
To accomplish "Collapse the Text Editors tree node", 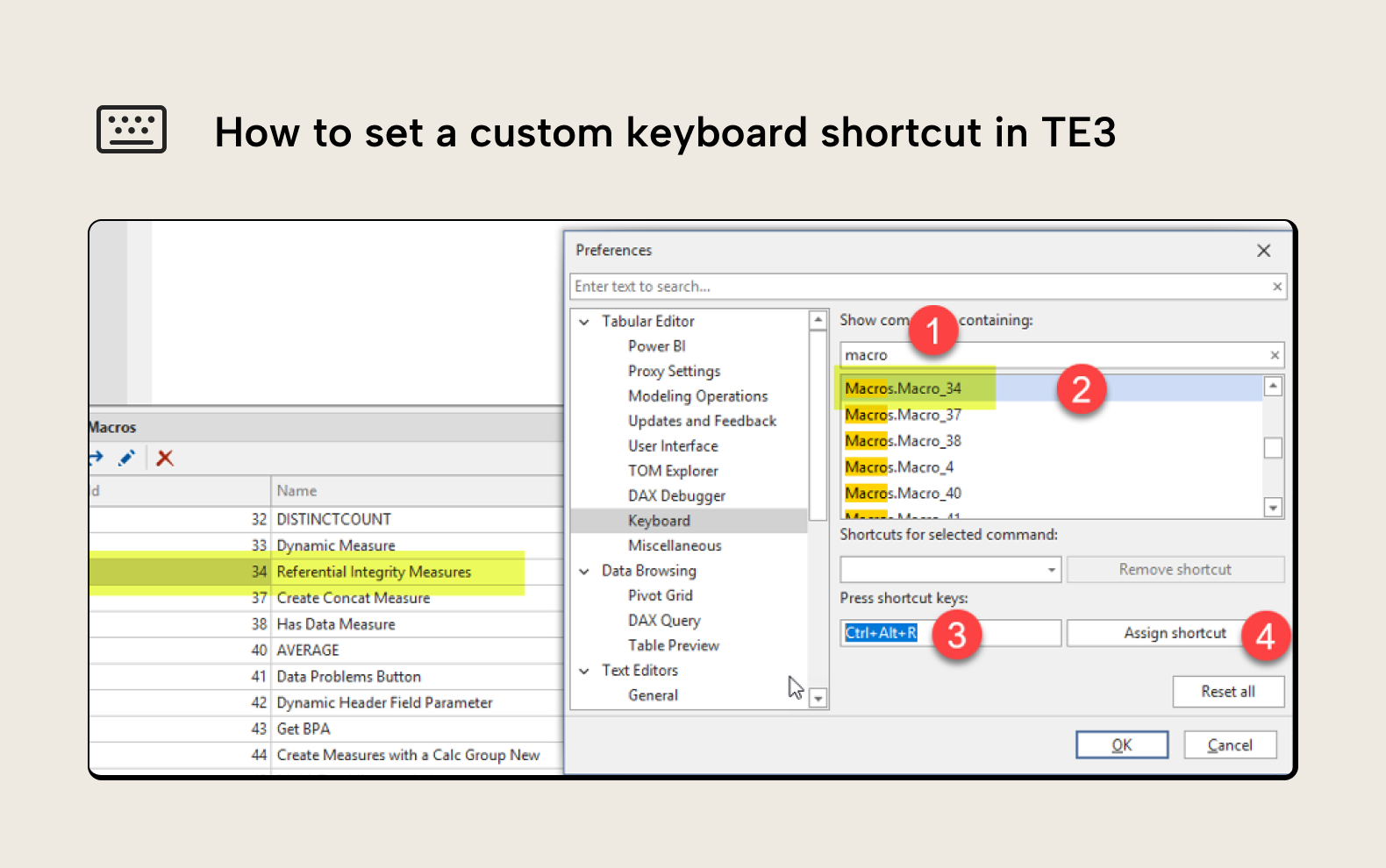I will [584, 671].
